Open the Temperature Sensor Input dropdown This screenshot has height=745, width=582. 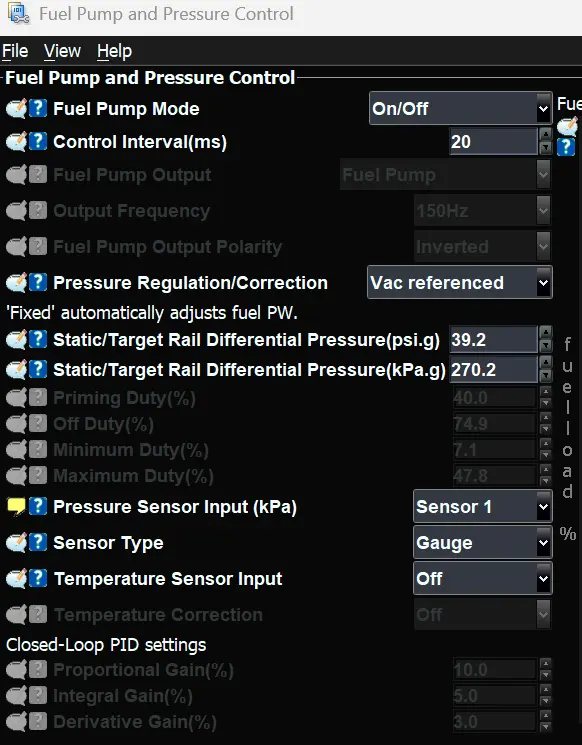pyautogui.click(x=482, y=578)
